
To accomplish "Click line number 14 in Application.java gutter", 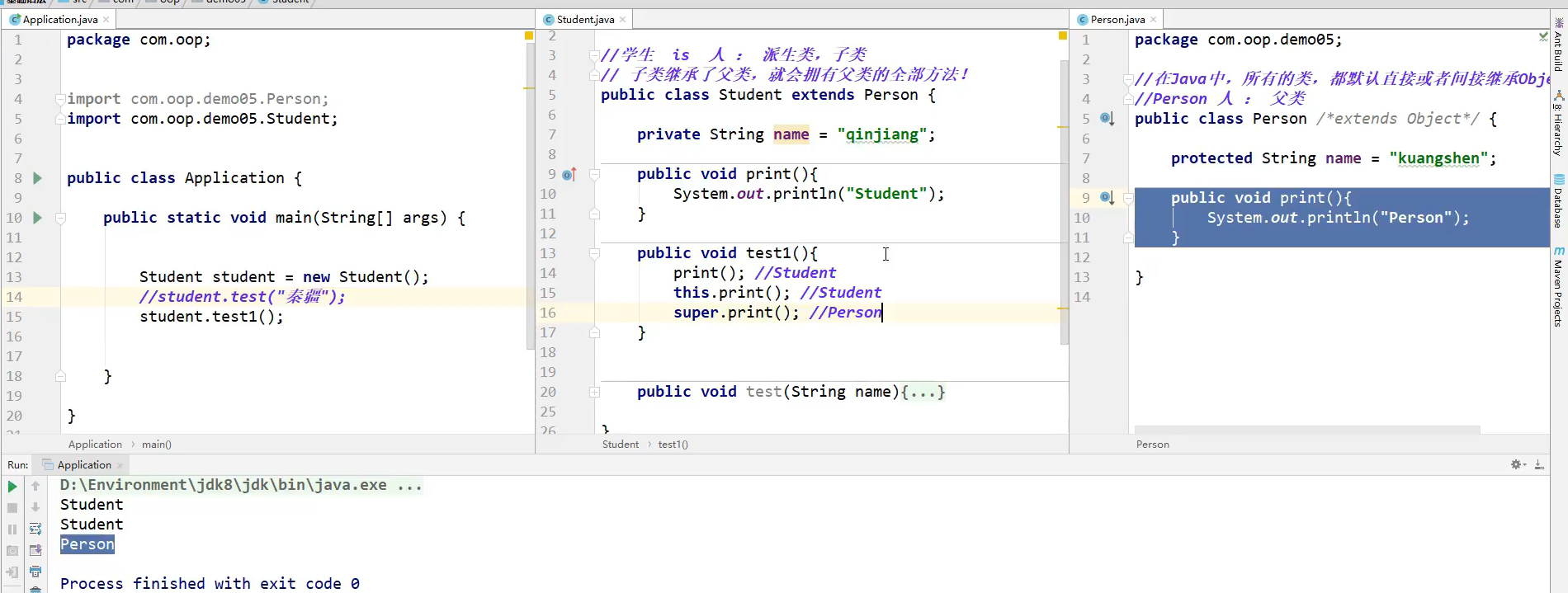I will [14, 297].
